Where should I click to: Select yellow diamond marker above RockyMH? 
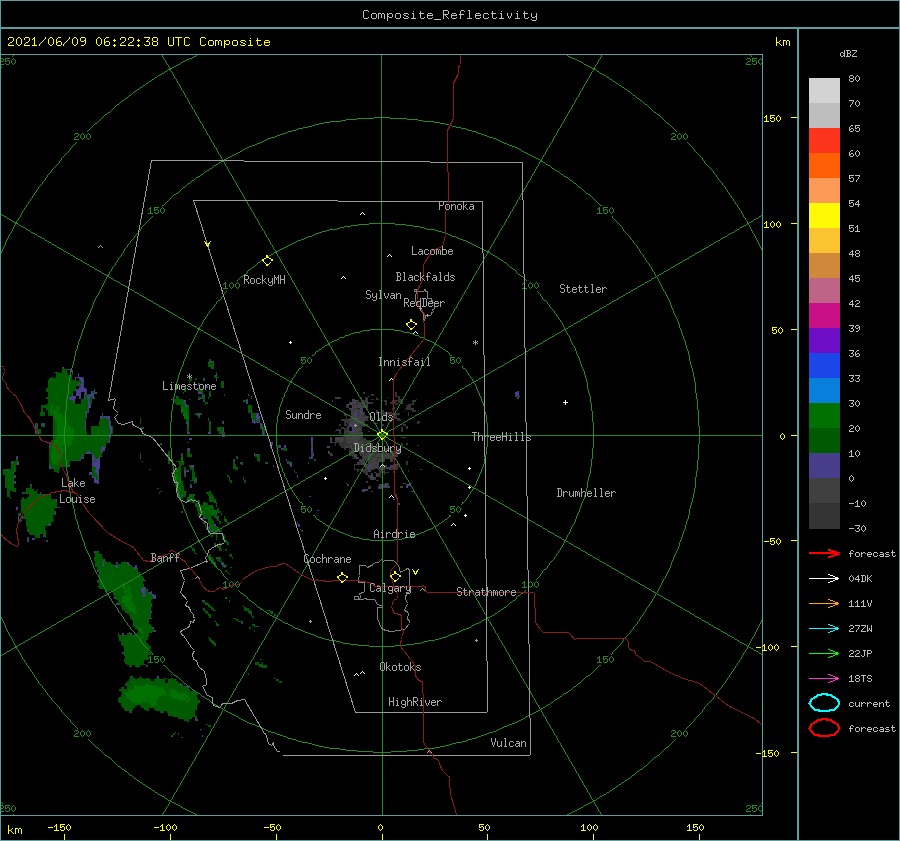pyautogui.click(x=267, y=261)
